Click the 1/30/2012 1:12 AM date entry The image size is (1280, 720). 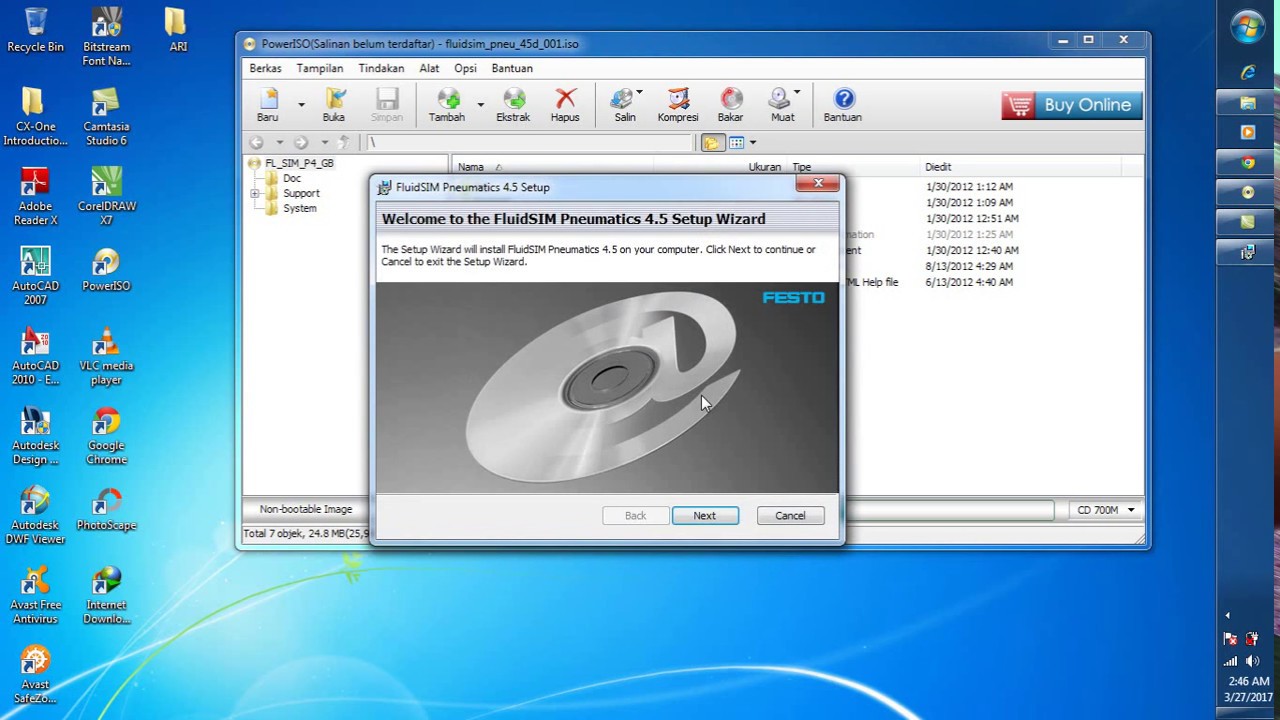(x=969, y=187)
